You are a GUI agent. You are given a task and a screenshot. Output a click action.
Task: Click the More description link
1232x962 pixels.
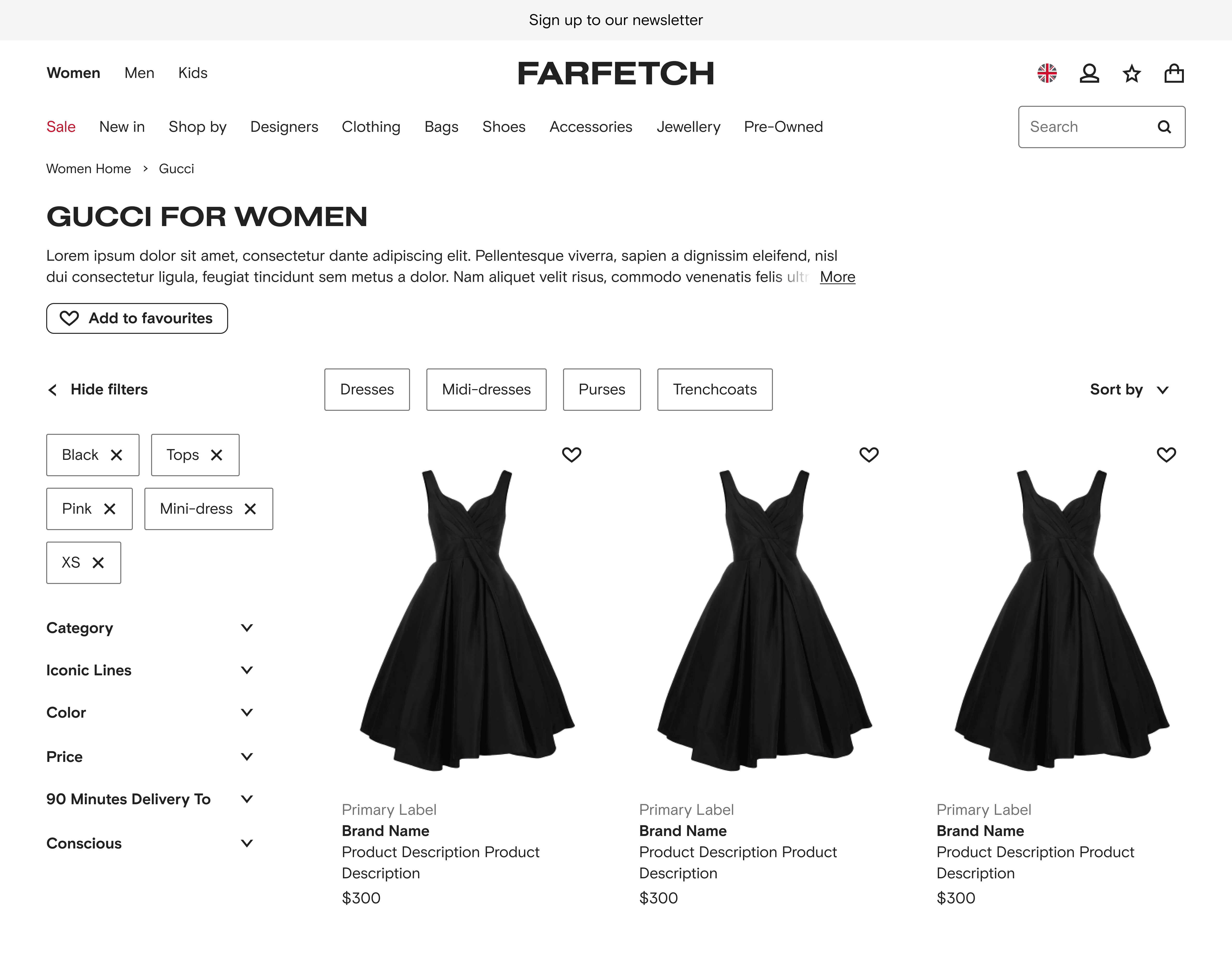[837, 277]
